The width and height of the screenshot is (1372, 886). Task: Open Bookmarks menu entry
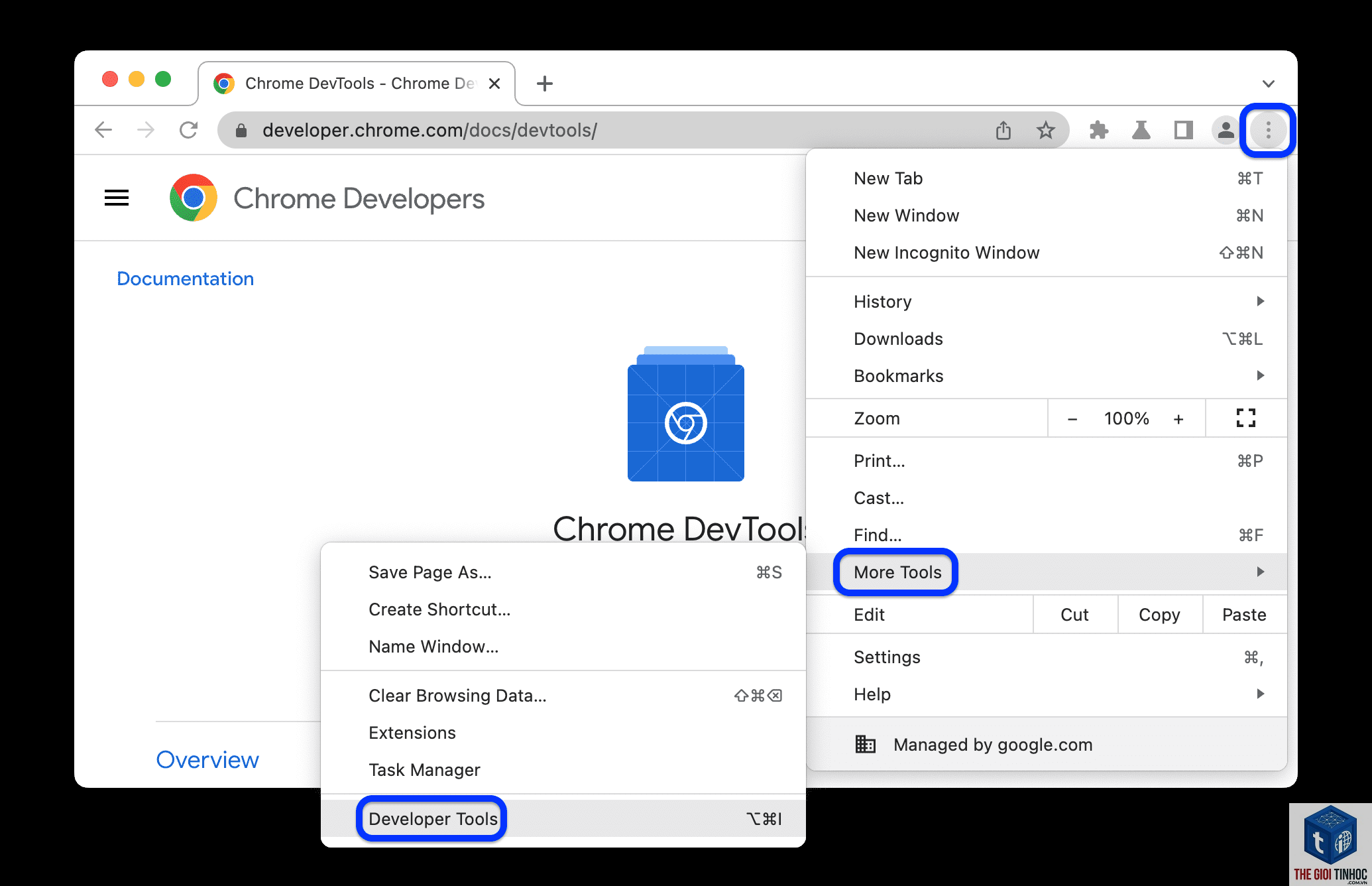tap(1047, 376)
